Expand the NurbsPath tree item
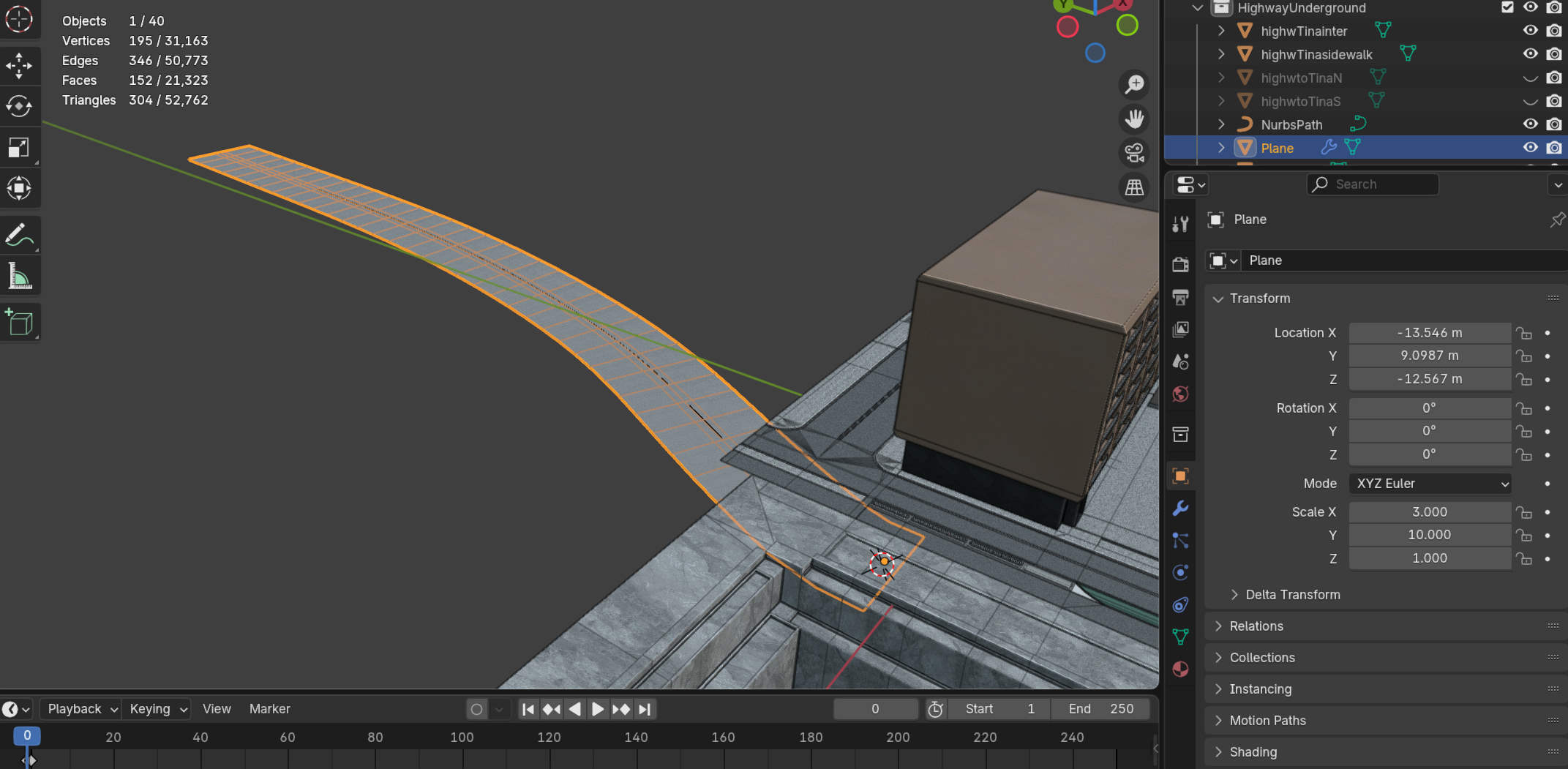1568x769 pixels. pyautogui.click(x=1221, y=124)
